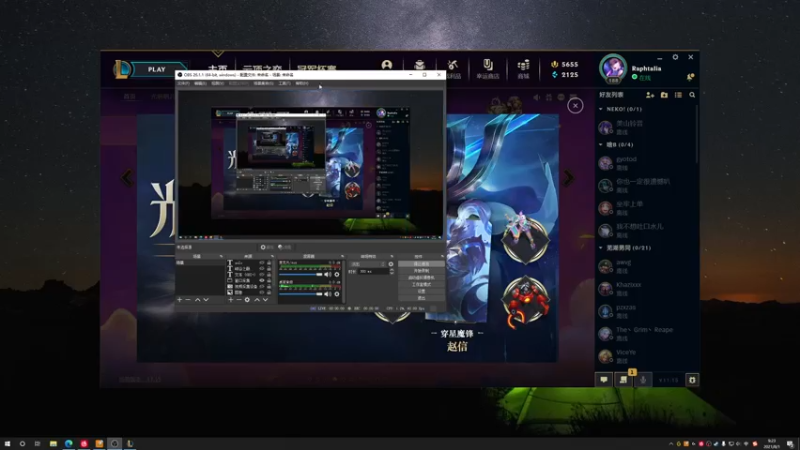Click the League PLAY button
800x450 pixels.
point(157,69)
